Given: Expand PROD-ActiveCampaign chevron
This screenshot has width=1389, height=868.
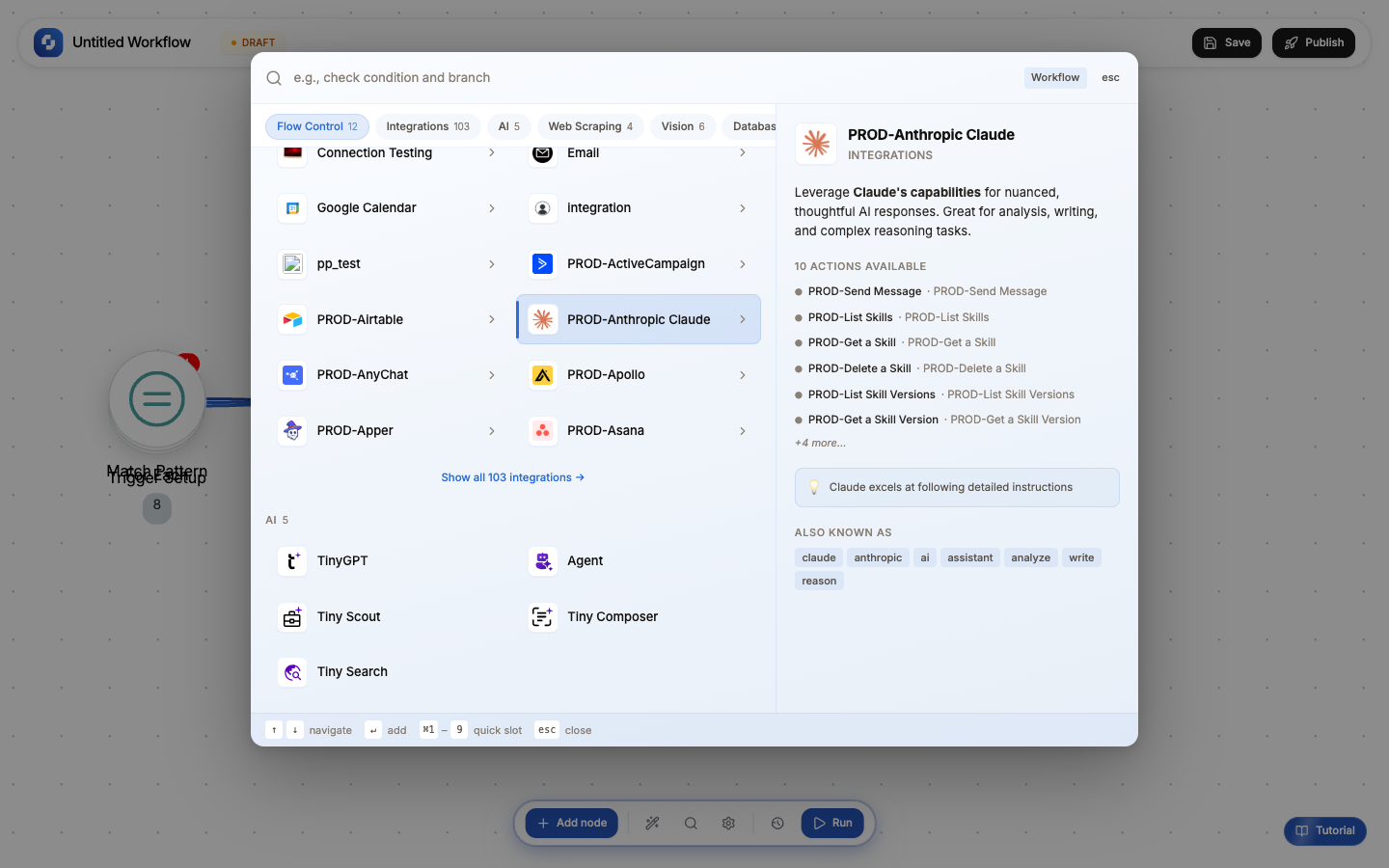Looking at the screenshot, I should click(x=743, y=264).
